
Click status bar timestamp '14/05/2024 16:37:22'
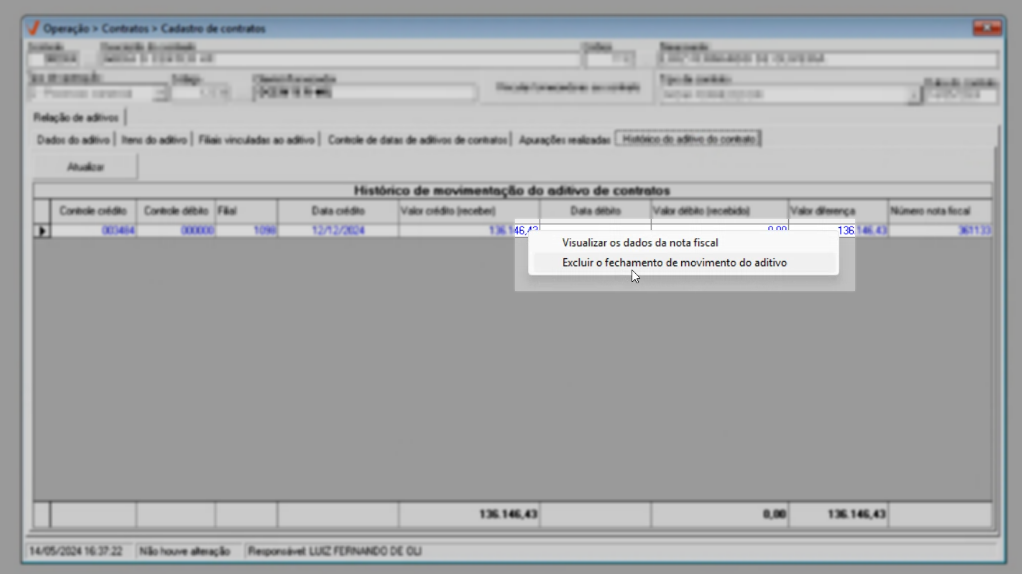tap(76, 551)
